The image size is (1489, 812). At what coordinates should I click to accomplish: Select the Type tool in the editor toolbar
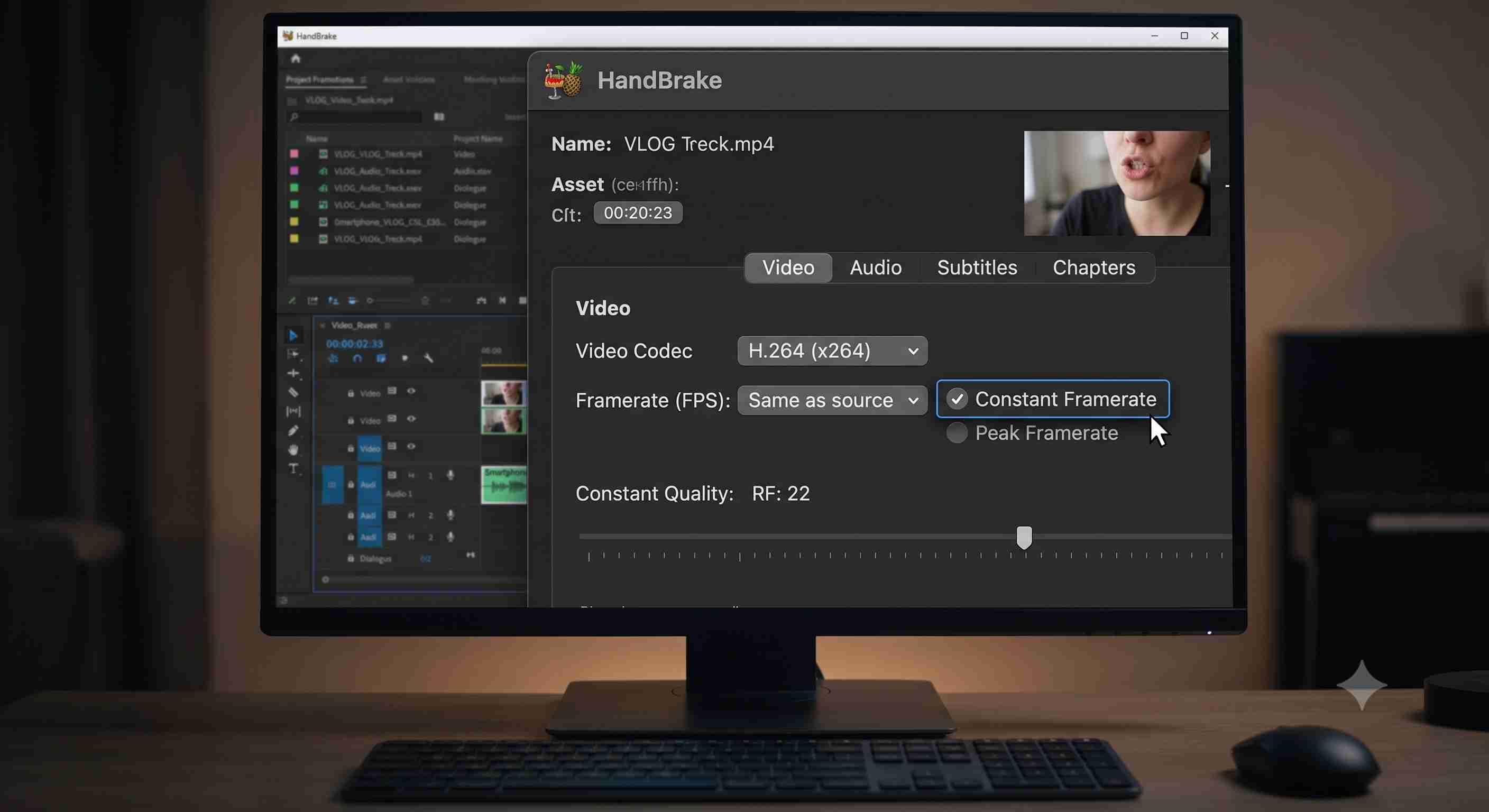[x=293, y=469]
